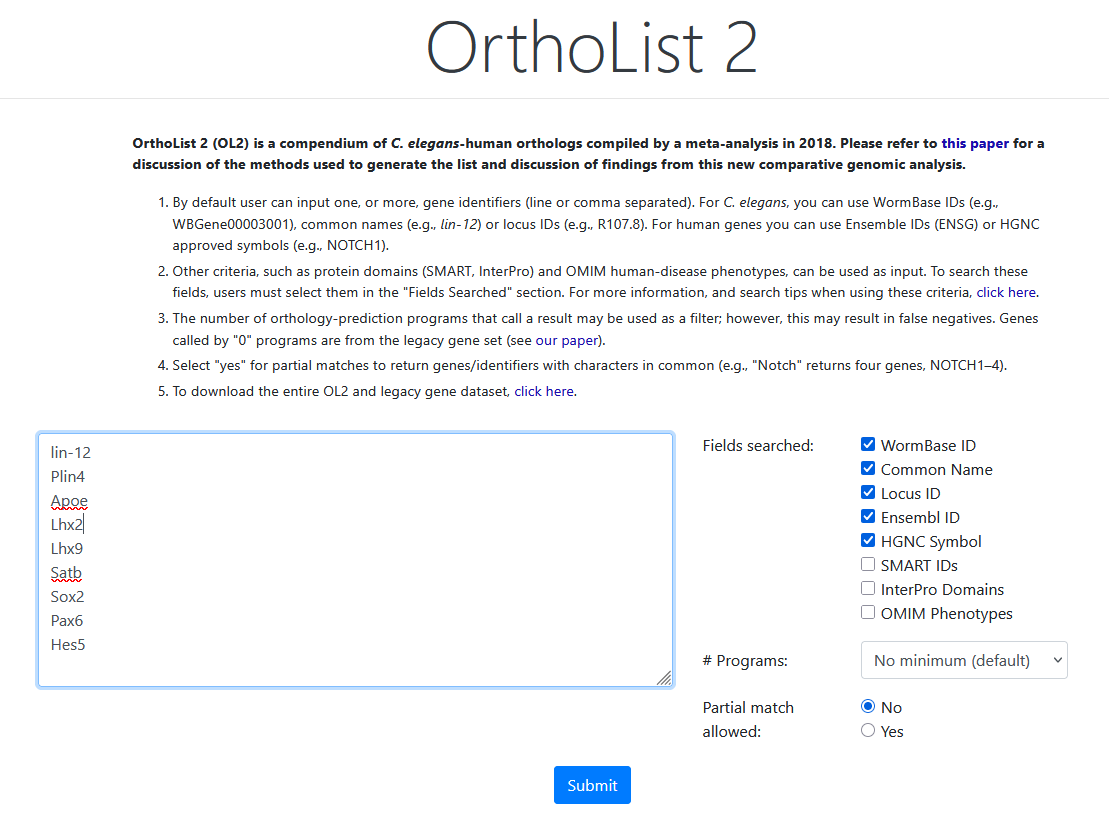Enable the SMART IDs checkbox
The image size is (1109, 819).
point(868,565)
